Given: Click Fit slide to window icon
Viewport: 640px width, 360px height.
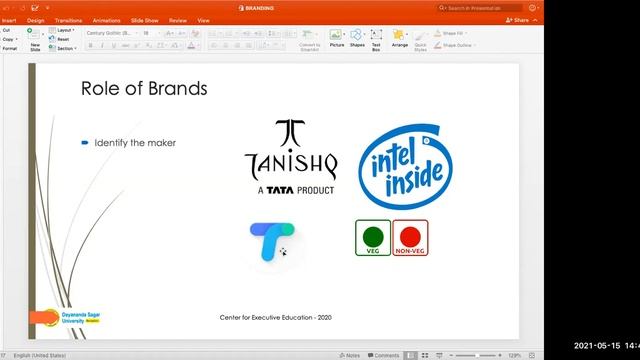Looking at the screenshot, I should click(x=532, y=356).
